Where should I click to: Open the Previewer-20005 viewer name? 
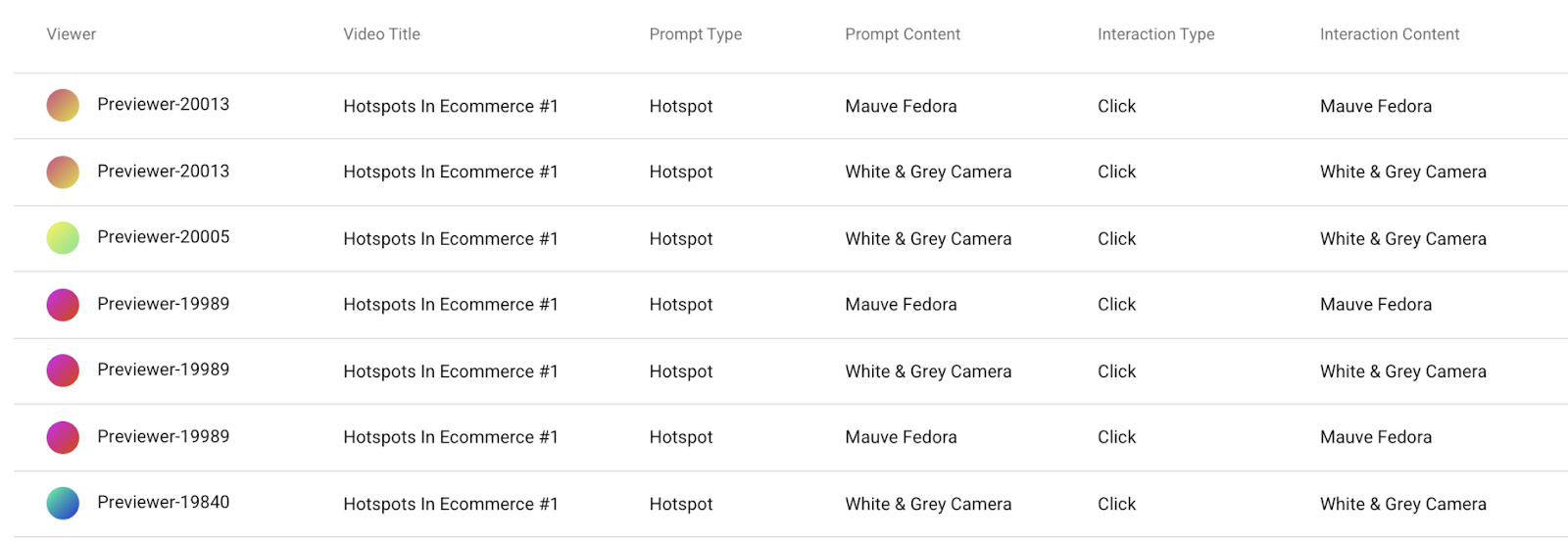pyautogui.click(x=163, y=237)
